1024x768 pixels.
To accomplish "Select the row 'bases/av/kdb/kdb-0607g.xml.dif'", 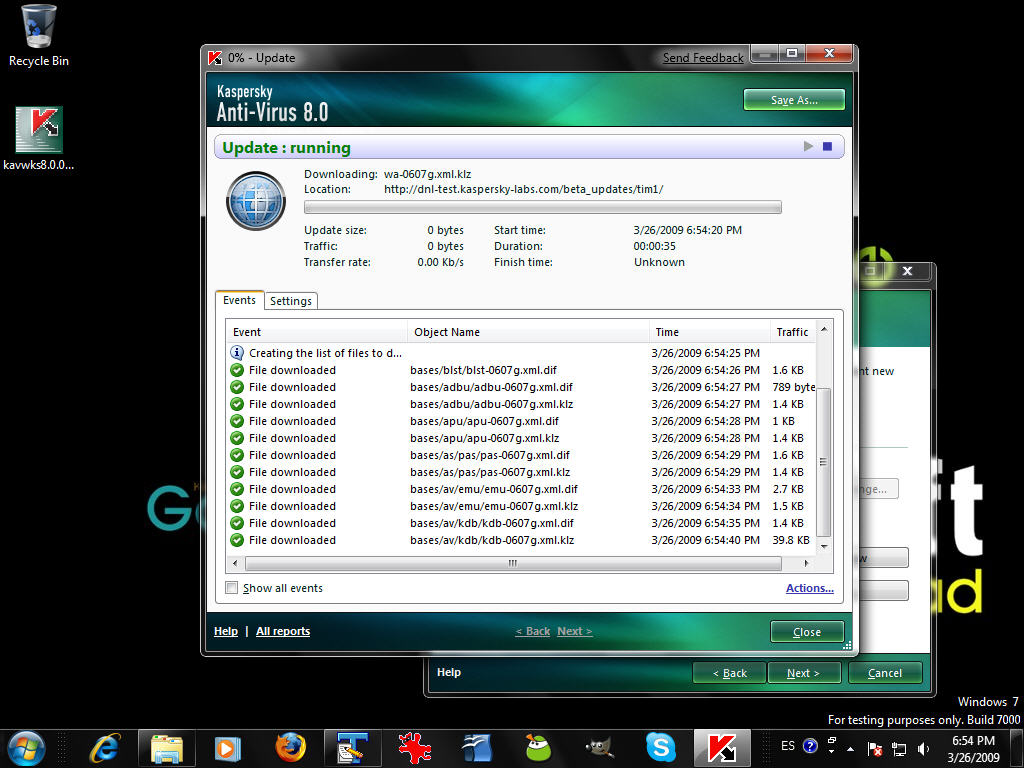I will [x=520, y=523].
